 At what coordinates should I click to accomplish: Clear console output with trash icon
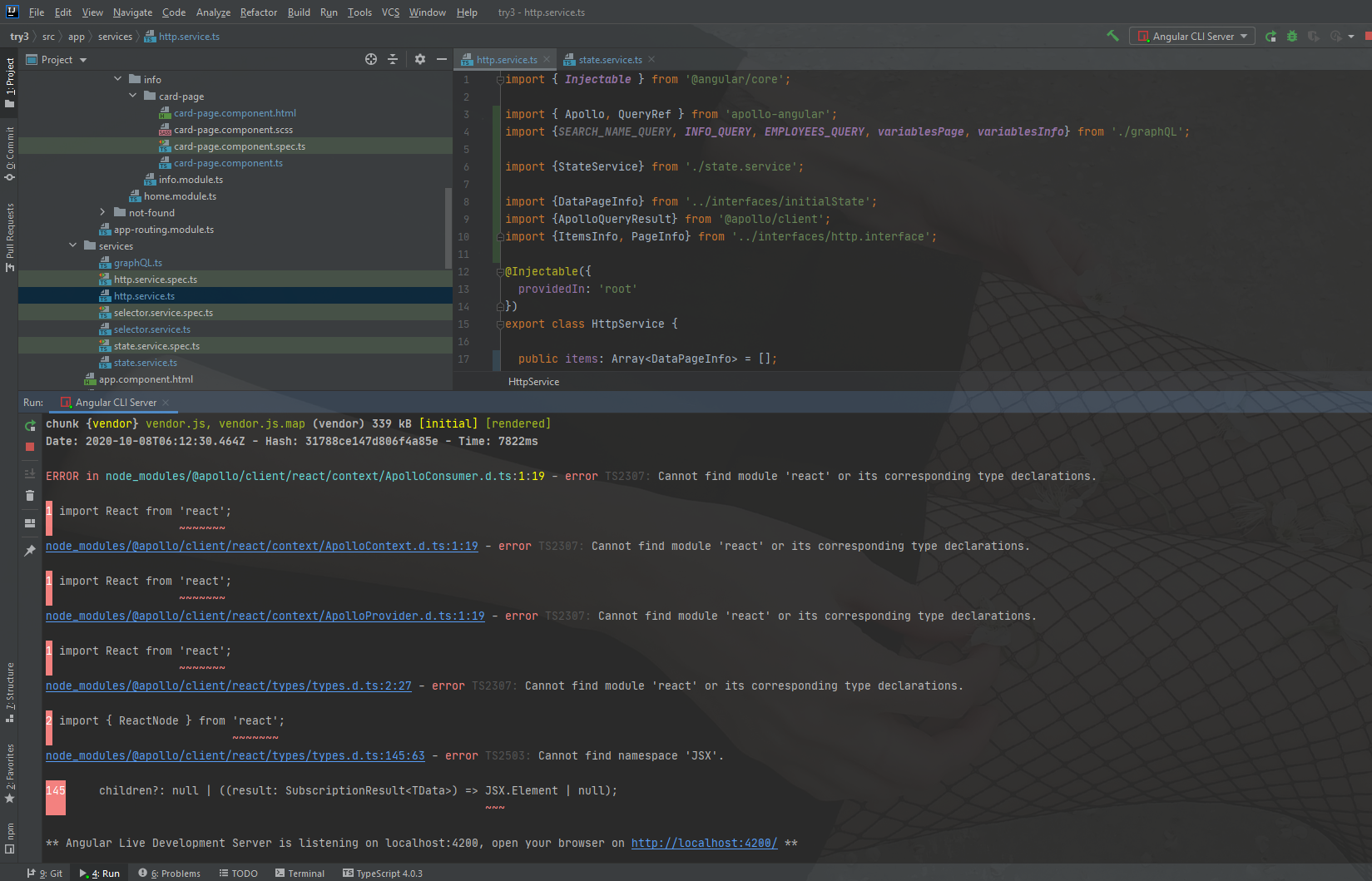click(x=30, y=495)
